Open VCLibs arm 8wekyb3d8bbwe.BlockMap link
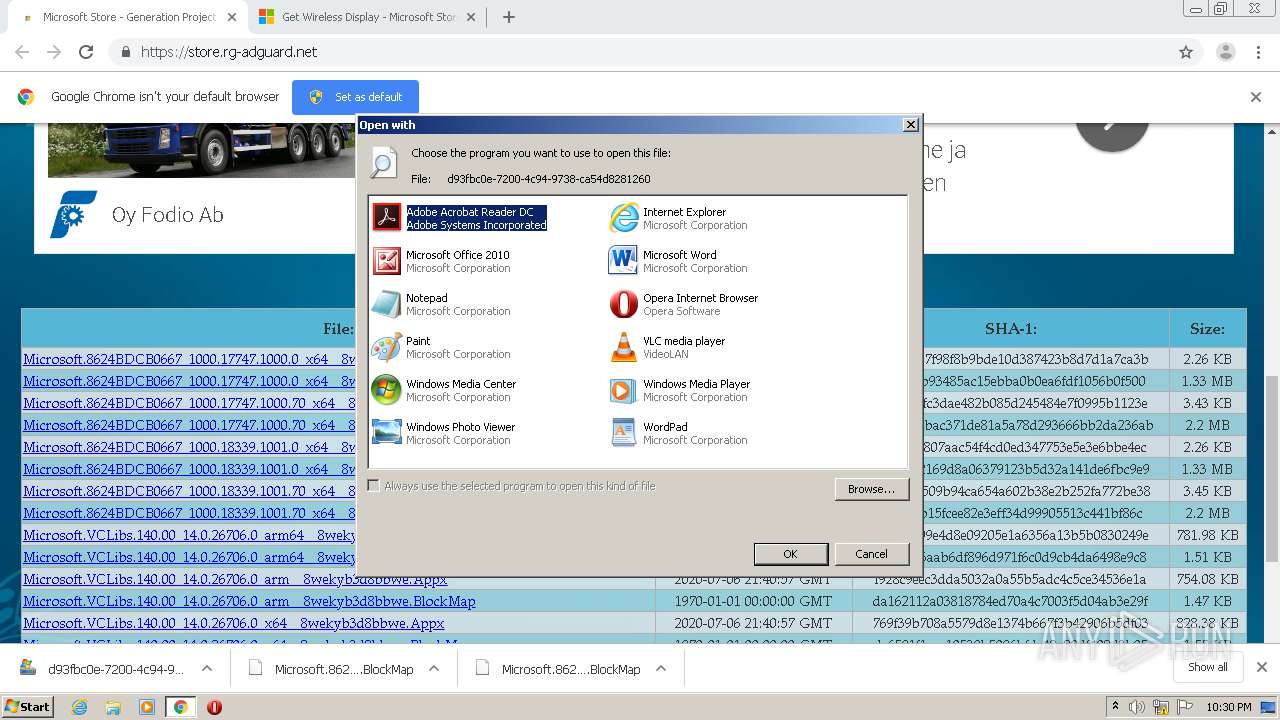Image resolution: width=1280 pixels, height=720 pixels. [x=249, y=601]
